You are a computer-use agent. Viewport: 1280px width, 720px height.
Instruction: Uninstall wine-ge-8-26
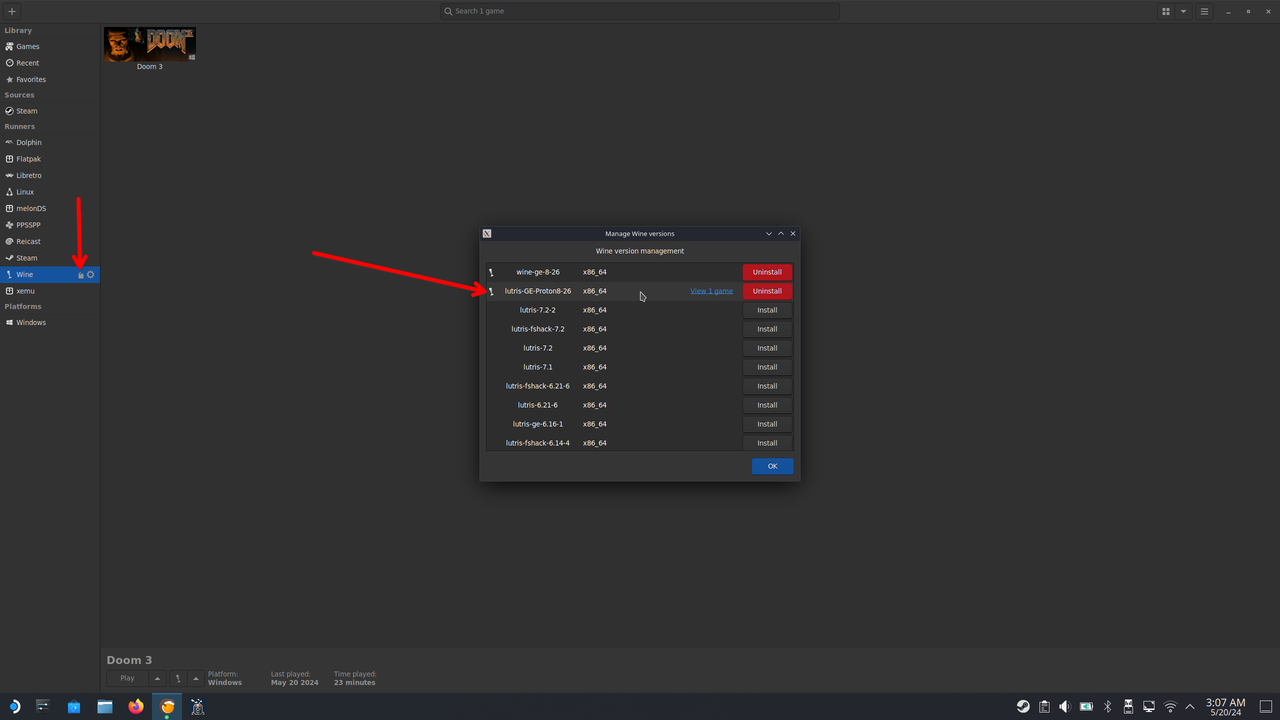(x=767, y=272)
